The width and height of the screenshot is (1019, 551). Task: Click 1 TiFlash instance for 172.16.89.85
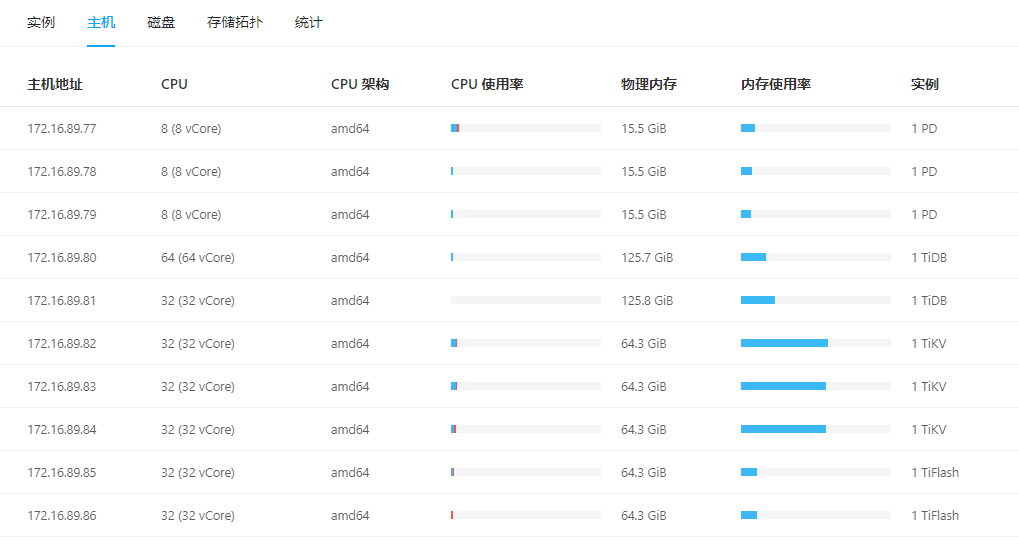[x=935, y=472]
